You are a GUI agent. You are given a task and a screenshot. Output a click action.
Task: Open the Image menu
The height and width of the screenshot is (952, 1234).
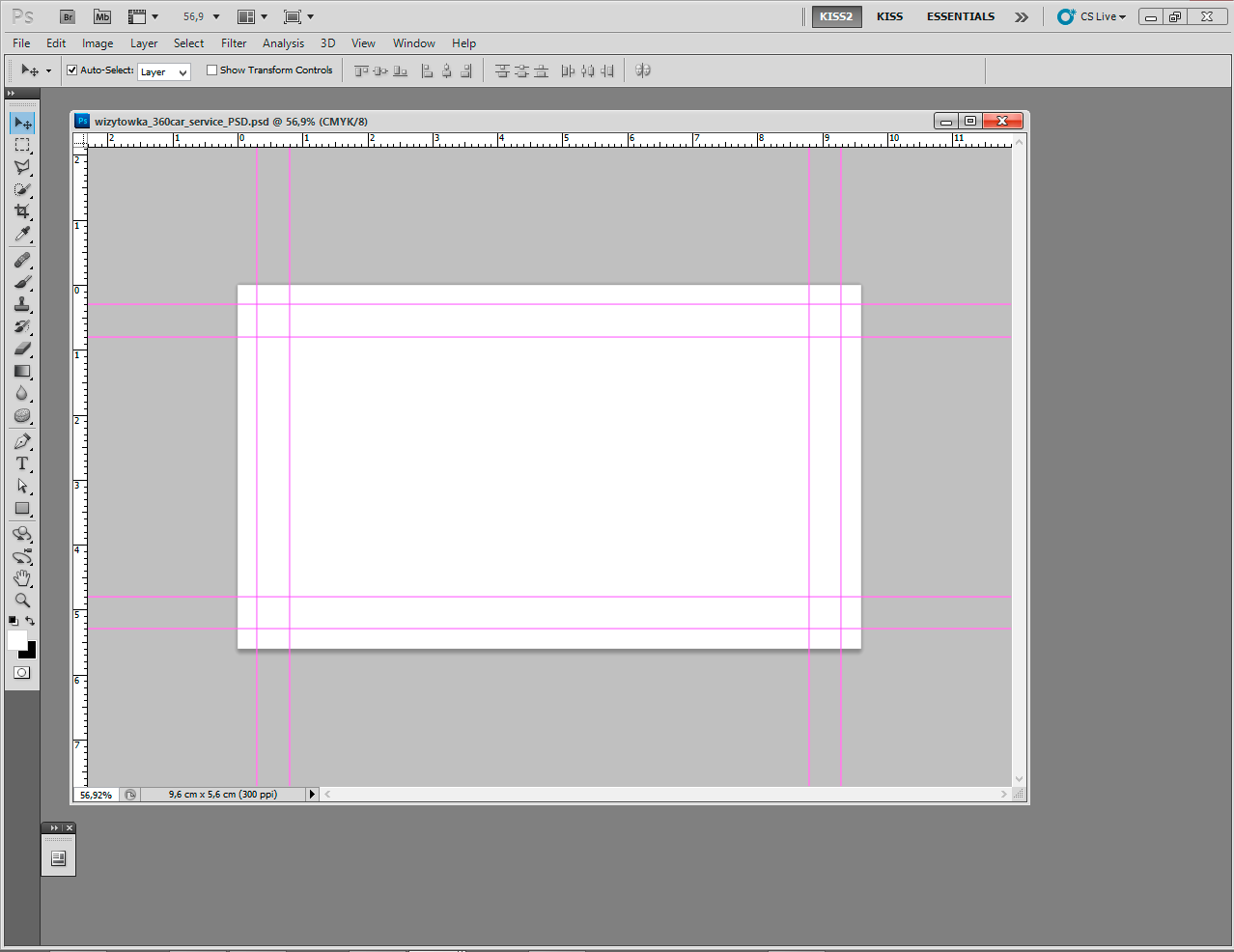tap(98, 43)
